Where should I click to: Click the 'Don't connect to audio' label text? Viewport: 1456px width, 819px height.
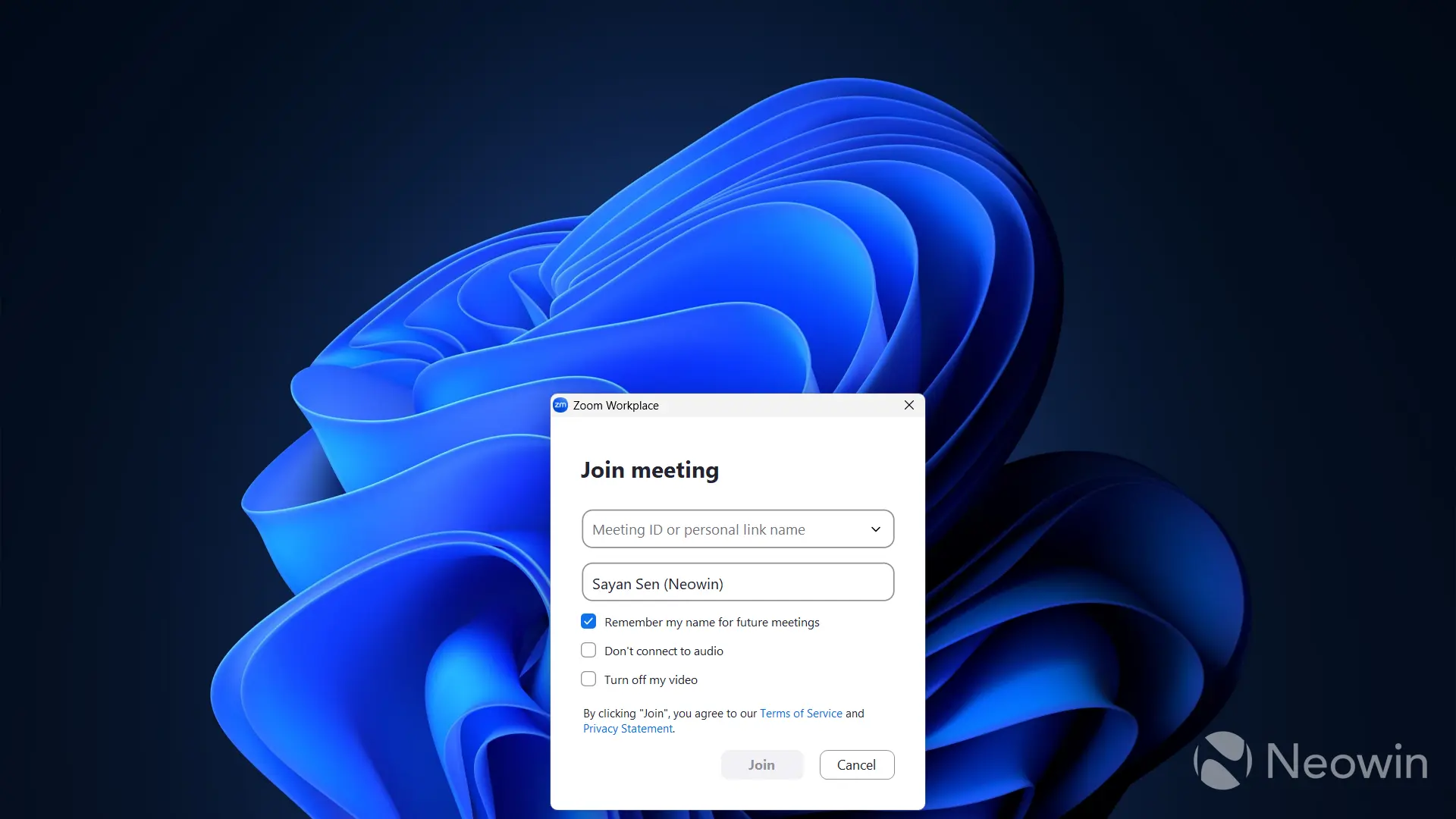(664, 651)
